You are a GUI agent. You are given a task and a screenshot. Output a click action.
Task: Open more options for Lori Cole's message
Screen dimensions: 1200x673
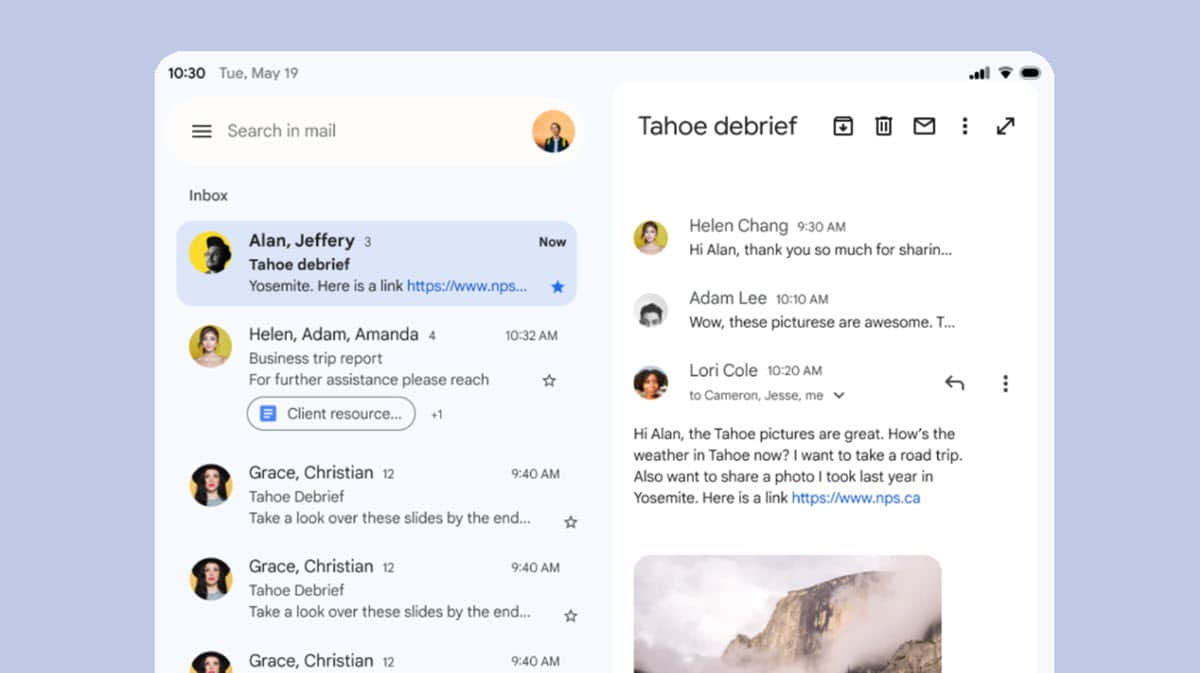tap(1005, 383)
